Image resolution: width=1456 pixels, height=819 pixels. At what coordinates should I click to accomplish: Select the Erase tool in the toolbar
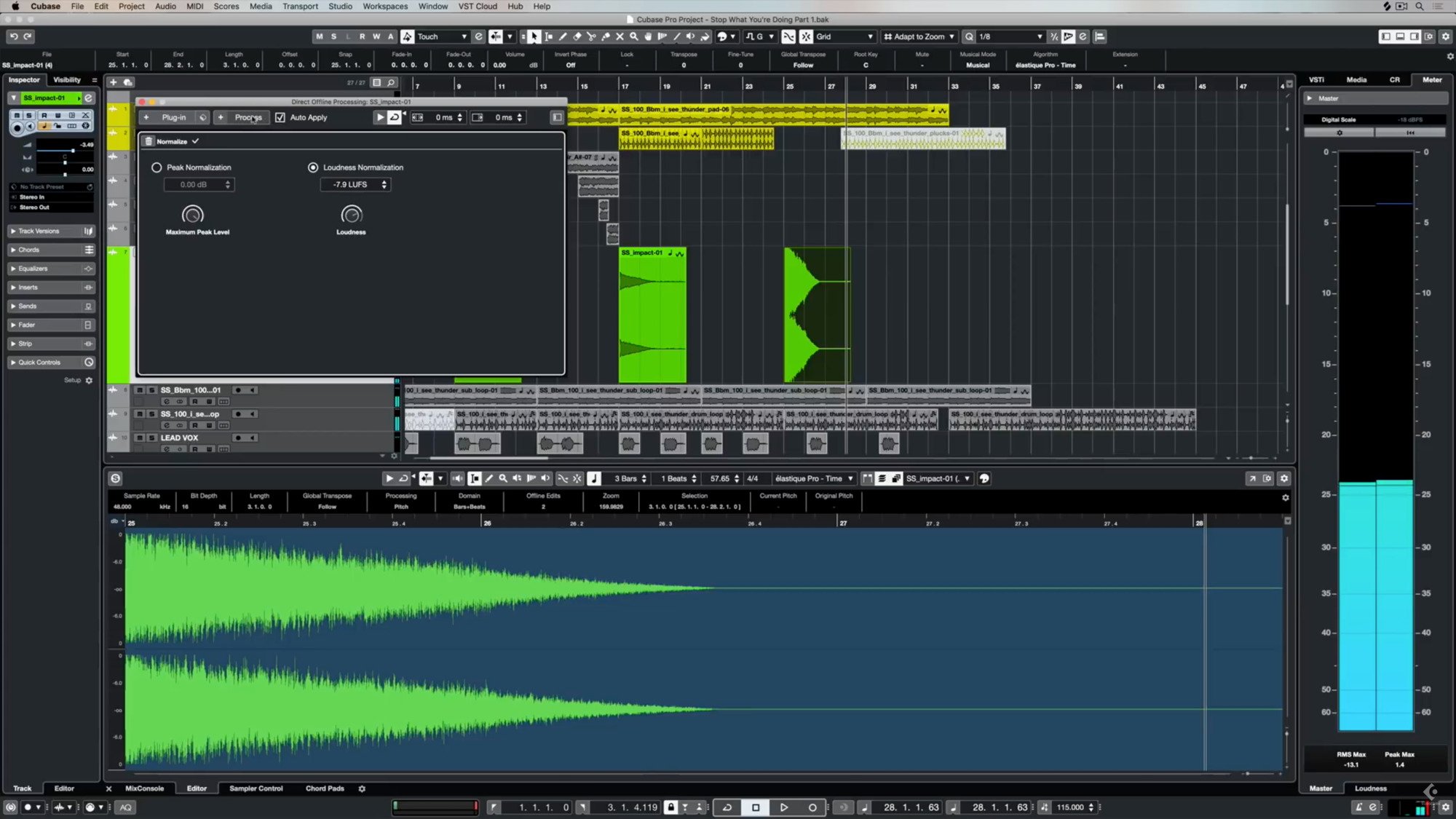[x=577, y=36]
